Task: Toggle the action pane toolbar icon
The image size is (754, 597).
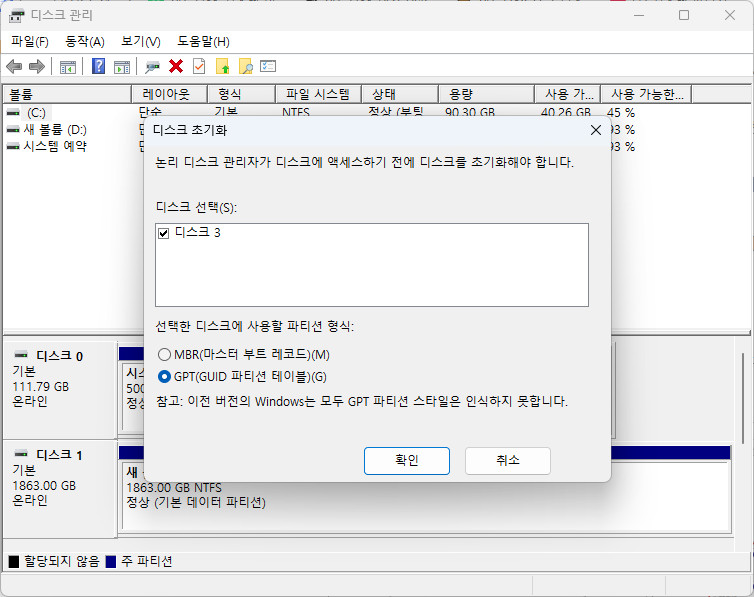Action: 122,67
